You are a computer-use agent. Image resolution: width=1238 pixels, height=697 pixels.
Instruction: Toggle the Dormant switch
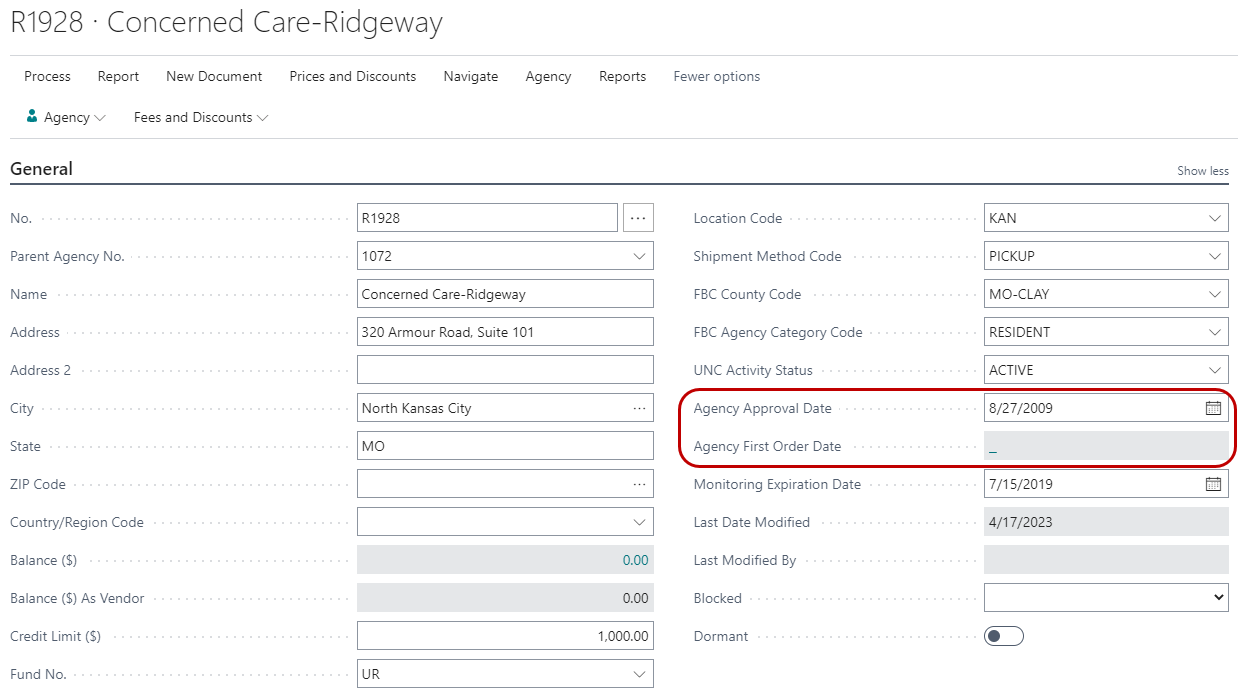tap(1004, 636)
